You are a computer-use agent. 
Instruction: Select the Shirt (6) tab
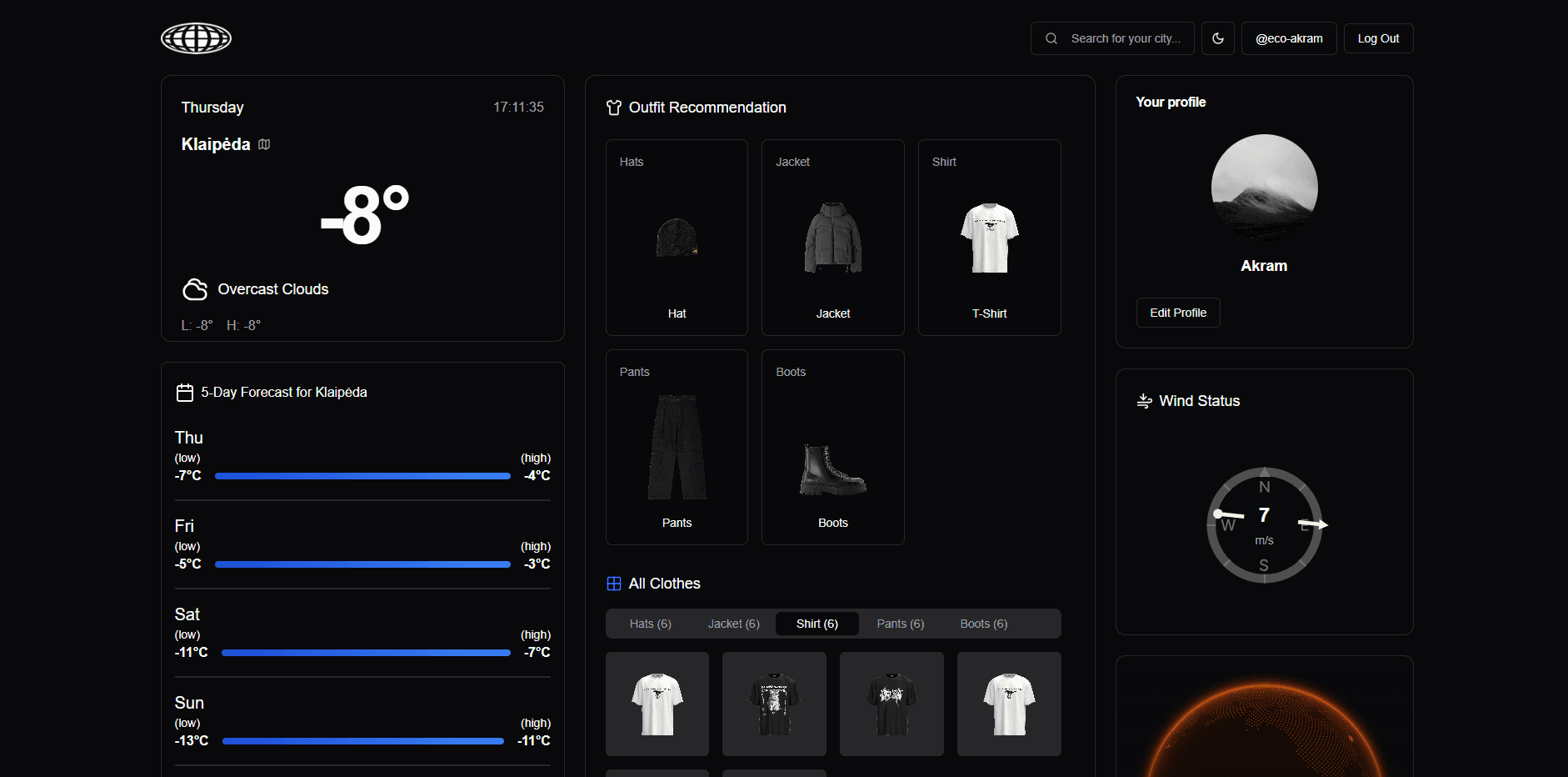tap(817, 624)
